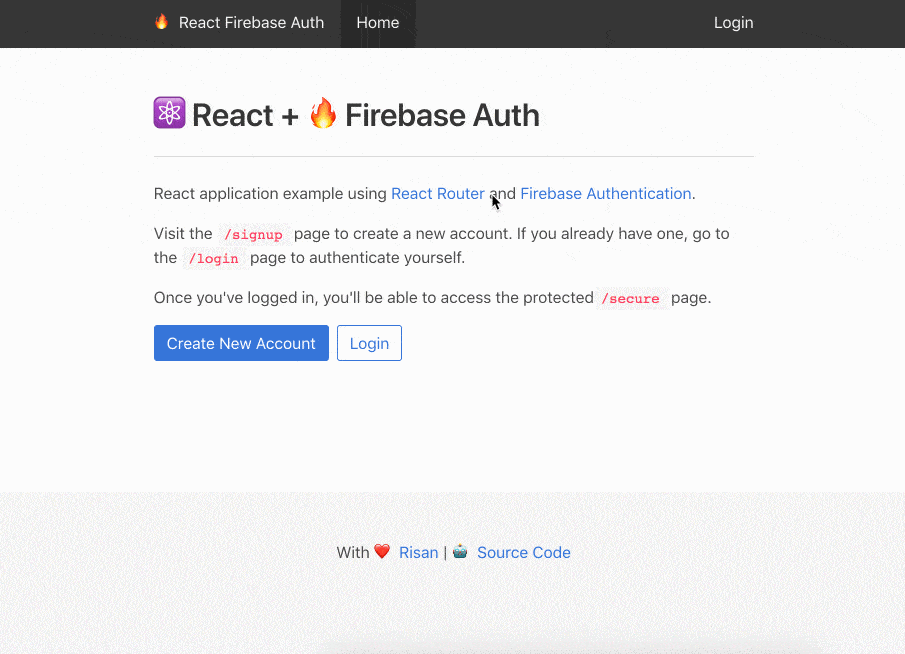Click the flame icon in the navbar
Image resolution: width=905 pixels, height=654 pixels.
pos(162,22)
